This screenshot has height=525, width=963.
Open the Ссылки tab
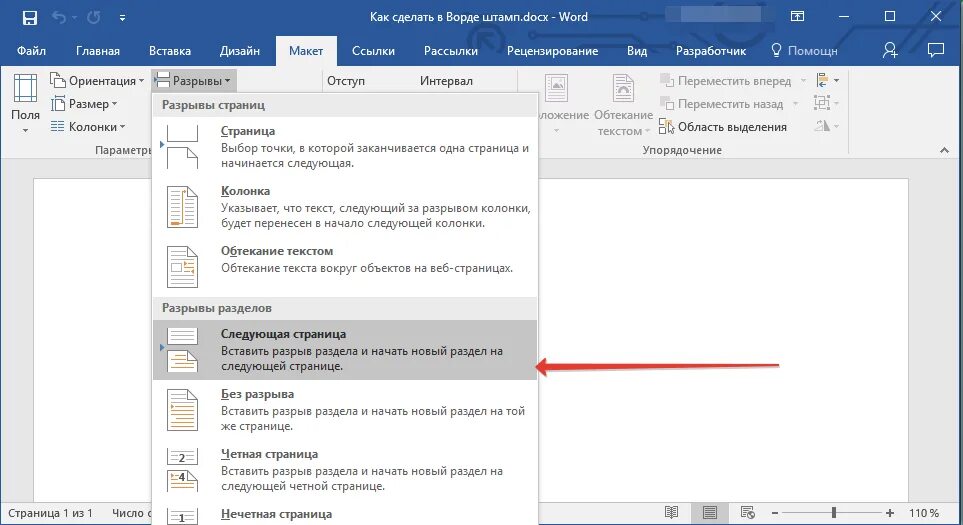(373, 51)
